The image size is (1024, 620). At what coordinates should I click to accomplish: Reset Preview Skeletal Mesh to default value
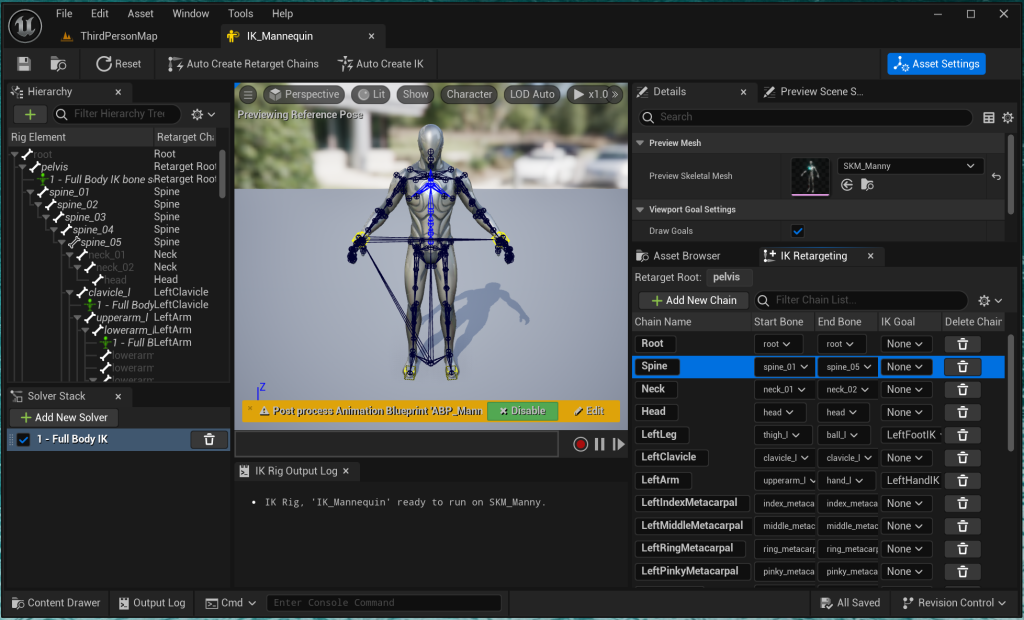996,176
